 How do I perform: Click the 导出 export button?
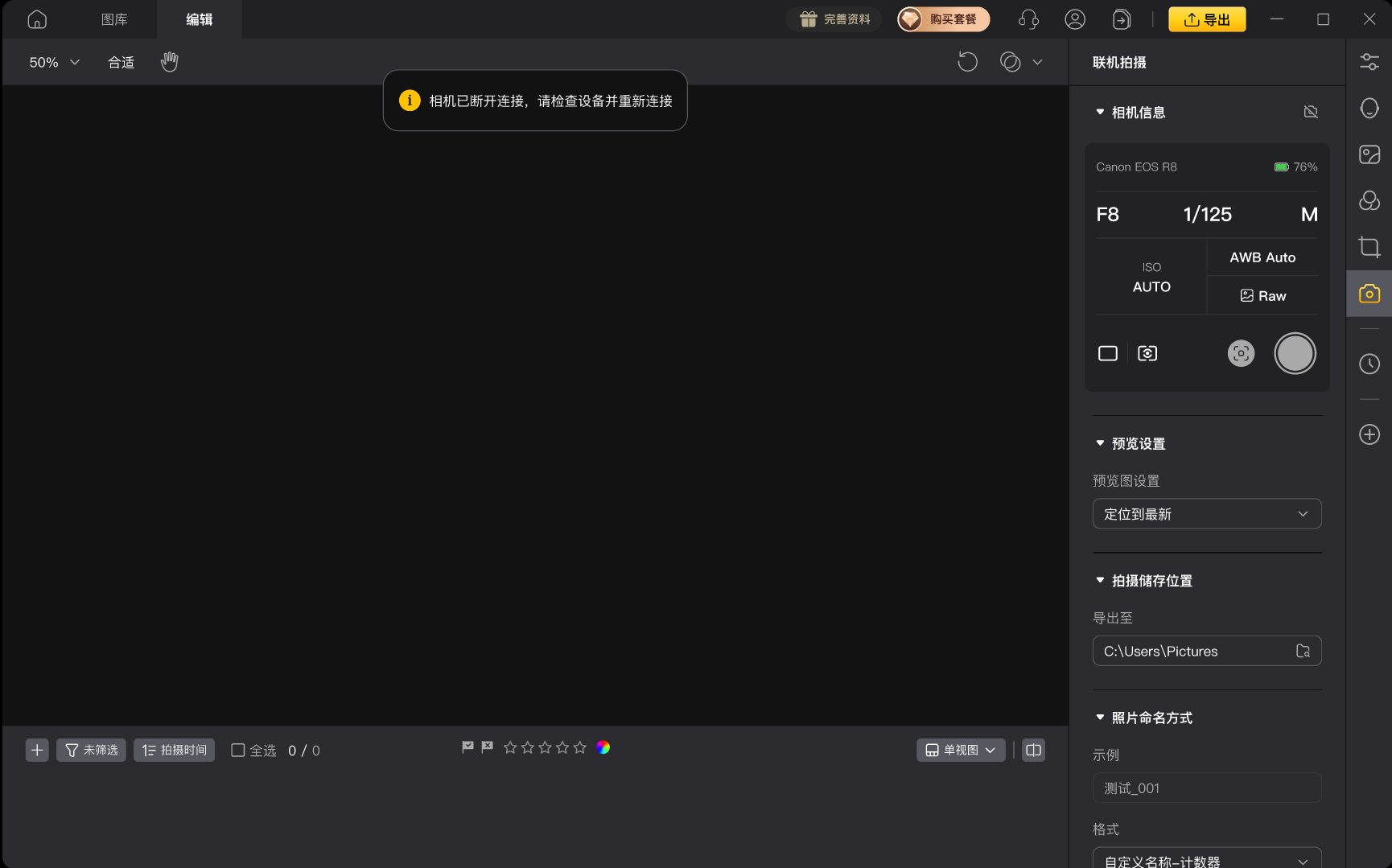click(x=1207, y=19)
